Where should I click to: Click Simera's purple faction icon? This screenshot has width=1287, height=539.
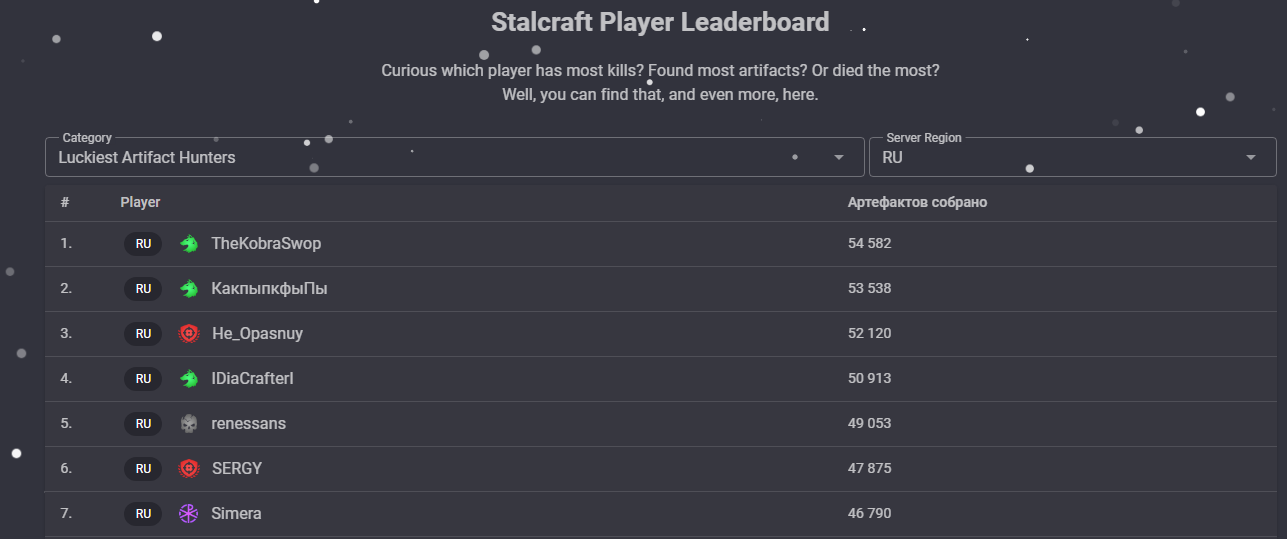pyautogui.click(x=189, y=514)
